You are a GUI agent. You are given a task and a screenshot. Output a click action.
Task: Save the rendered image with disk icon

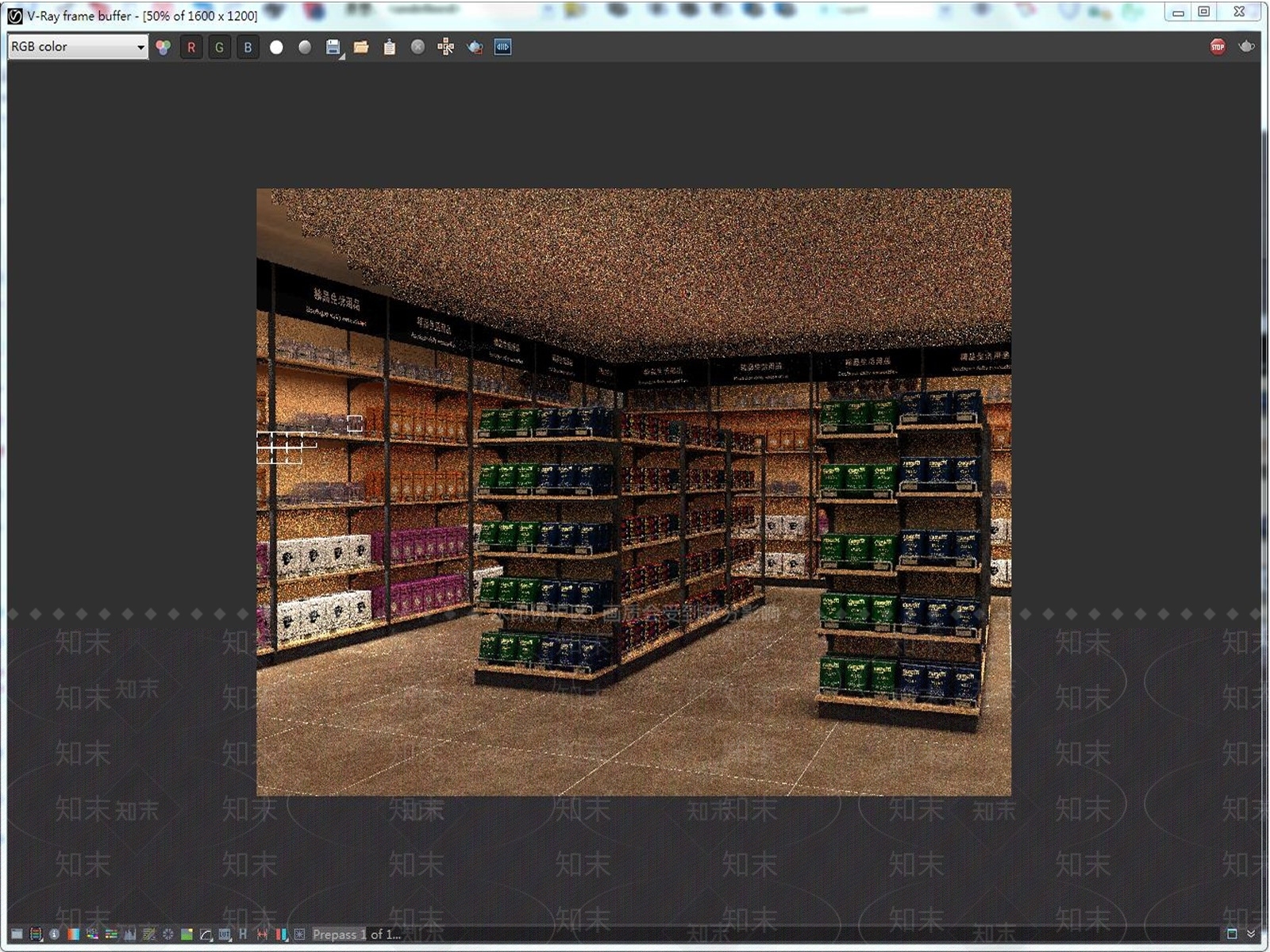[x=333, y=47]
